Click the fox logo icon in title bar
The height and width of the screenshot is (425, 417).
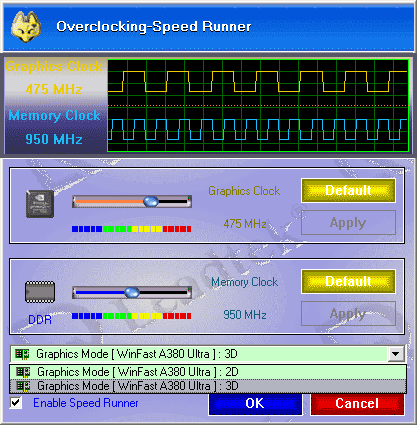coord(26,27)
